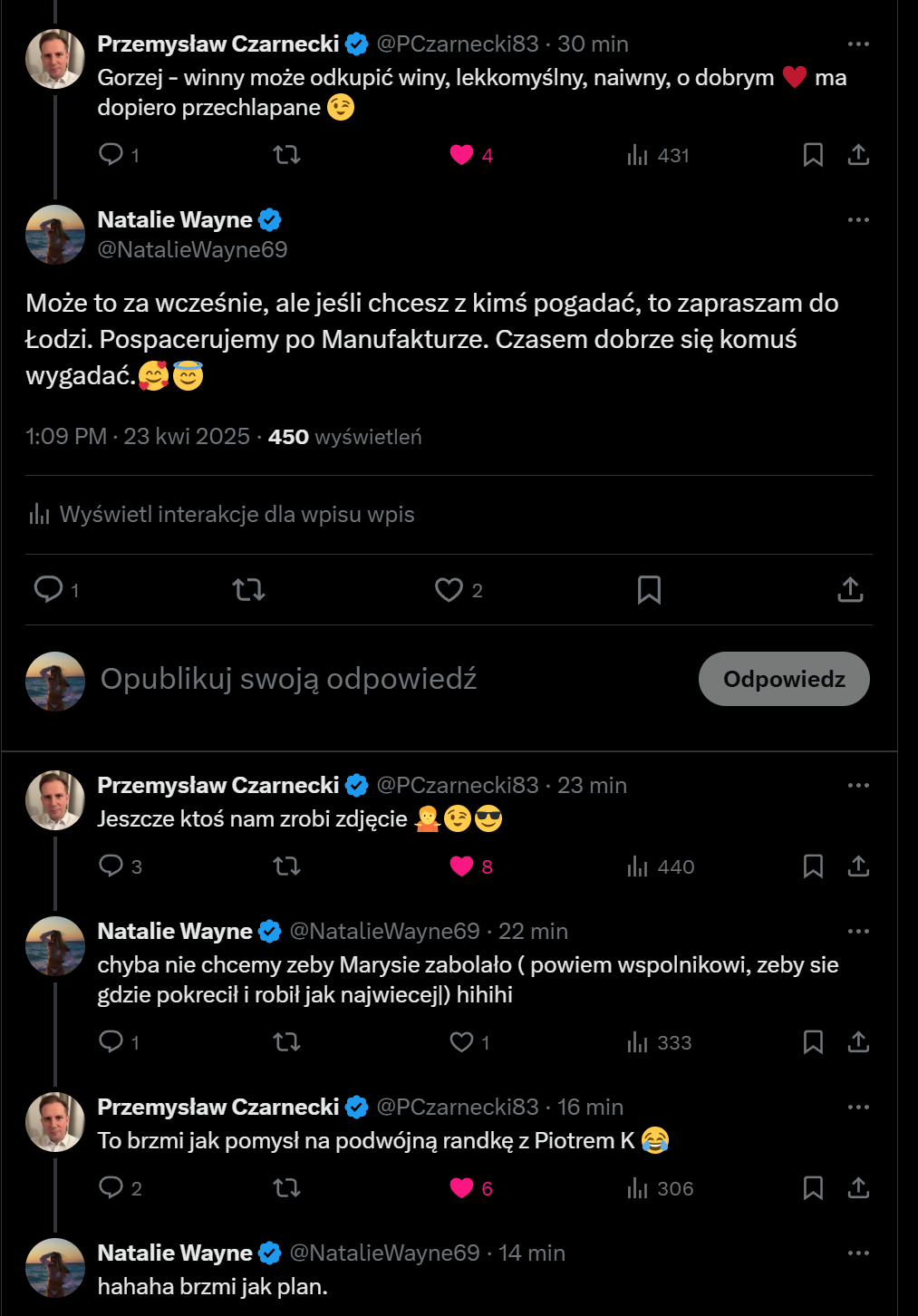The width and height of the screenshot is (918, 1316).
Task: Bookmark the main Natalie Wayne post
Action: pyautogui.click(x=649, y=590)
